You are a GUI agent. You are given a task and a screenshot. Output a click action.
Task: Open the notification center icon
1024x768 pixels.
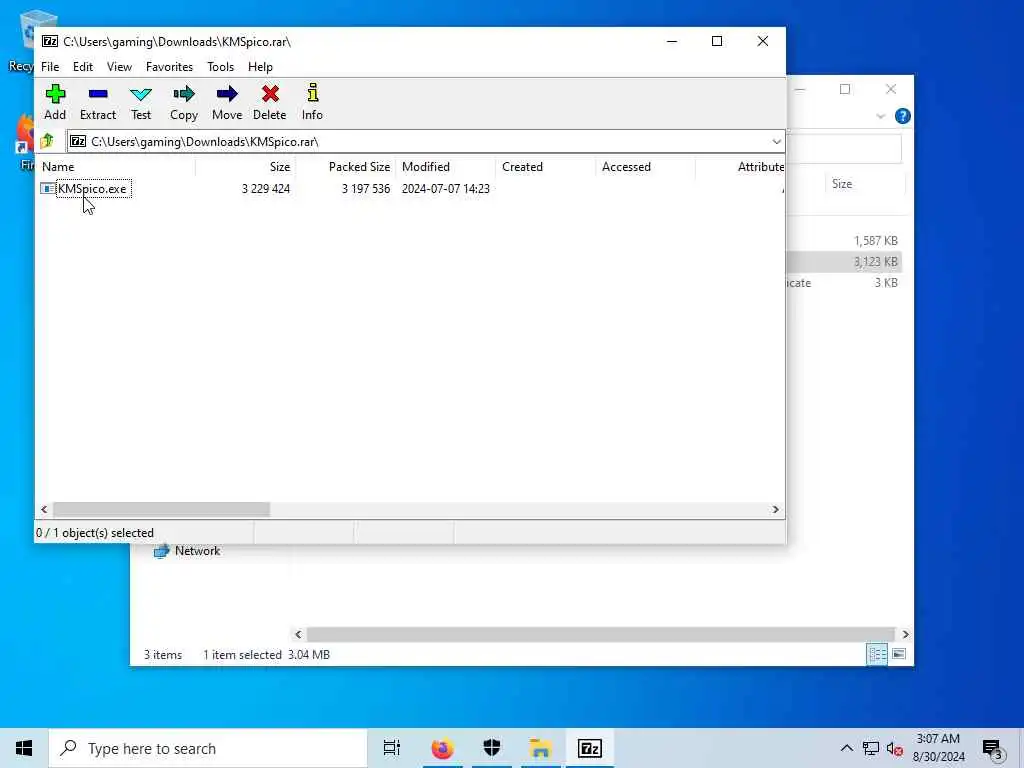[x=993, y=749]
